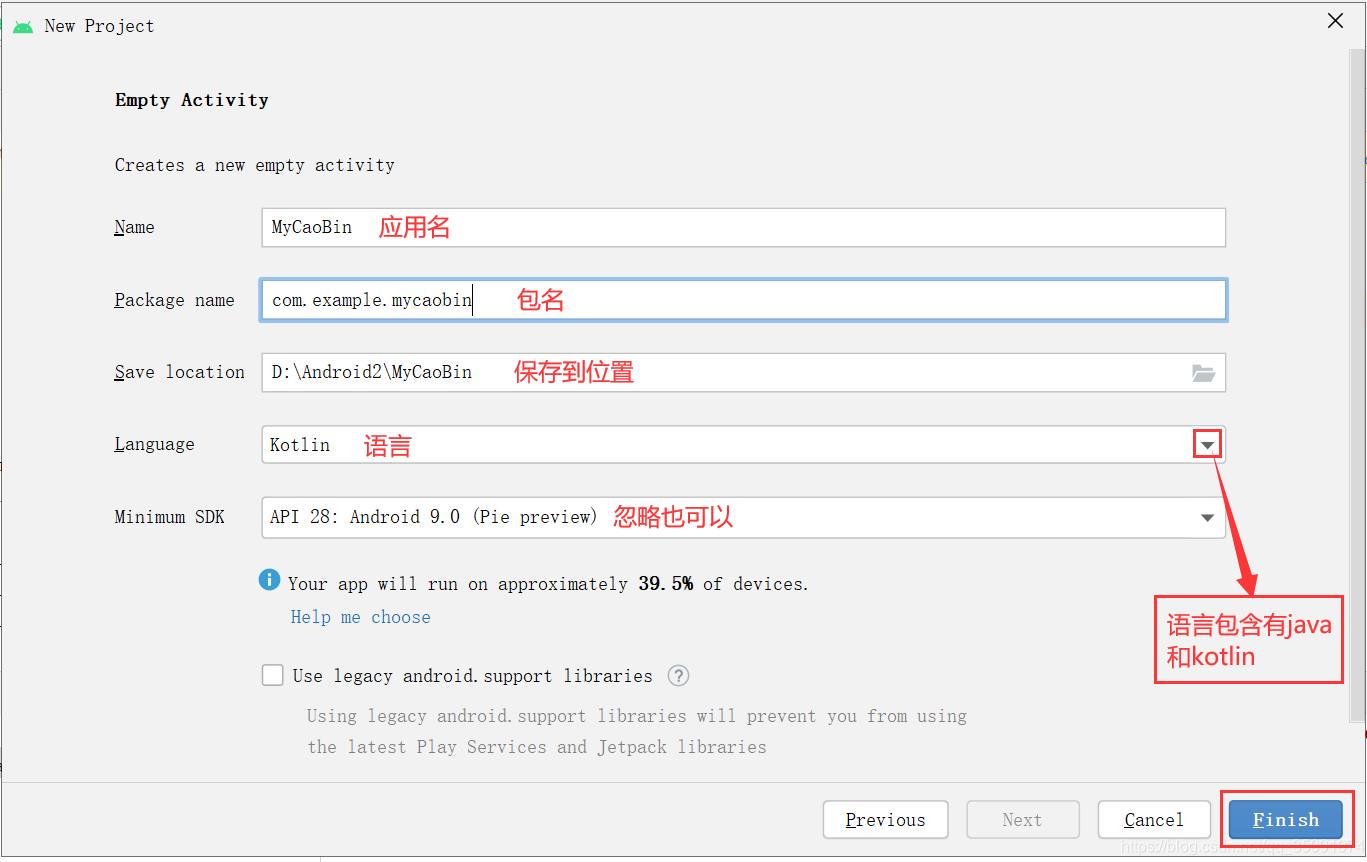Click the Android logo in the title bar
The image size is (1367, 862).
[23, 26]
